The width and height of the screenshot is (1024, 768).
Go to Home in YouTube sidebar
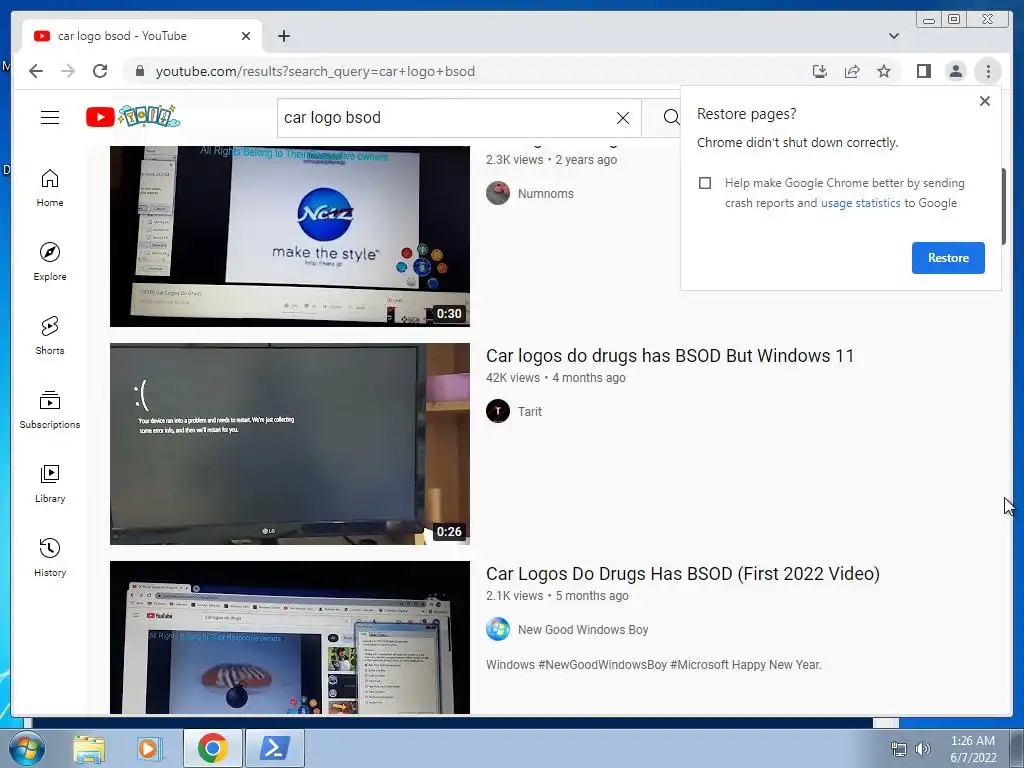[x=50, y=188]
